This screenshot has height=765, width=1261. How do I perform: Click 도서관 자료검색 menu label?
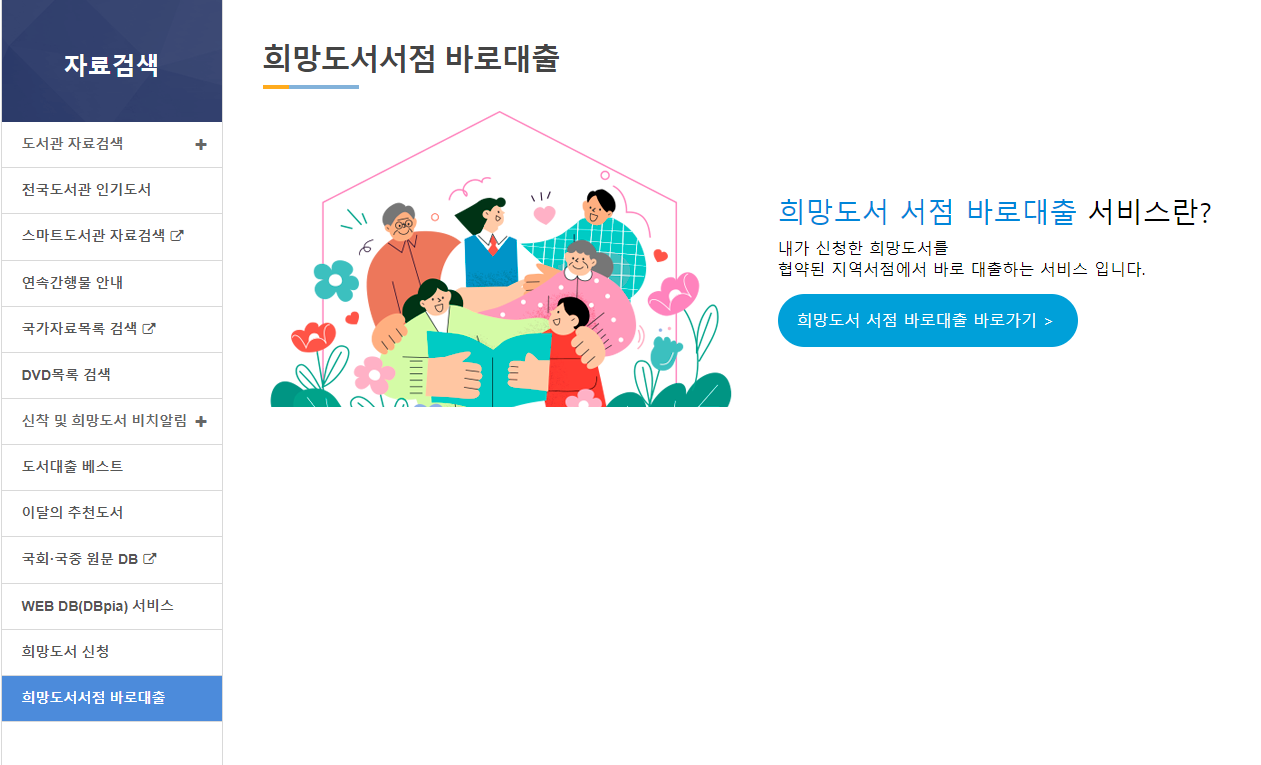(72, 144)
